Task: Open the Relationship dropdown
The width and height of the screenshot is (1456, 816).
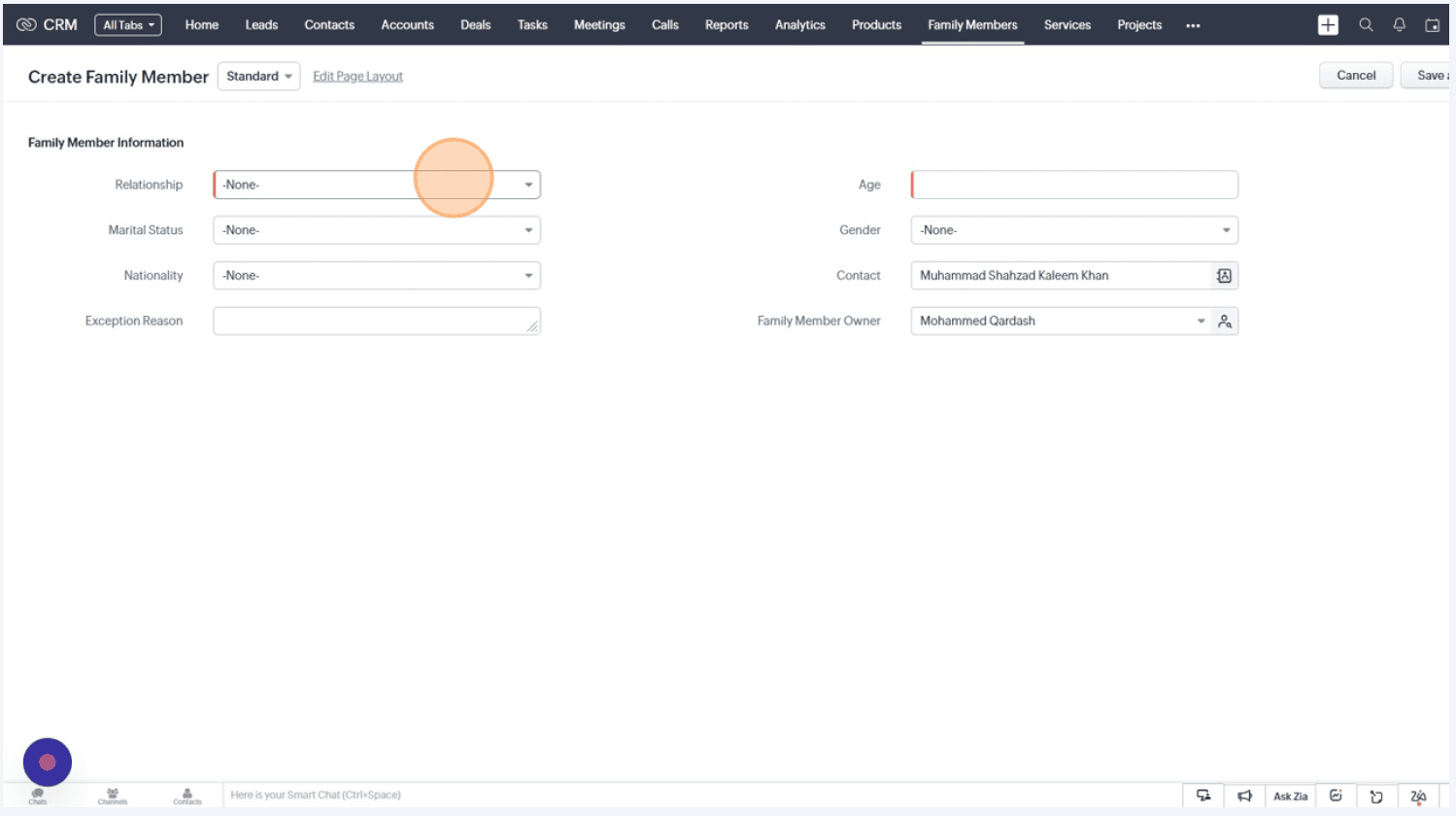Action: coord(377,185)
